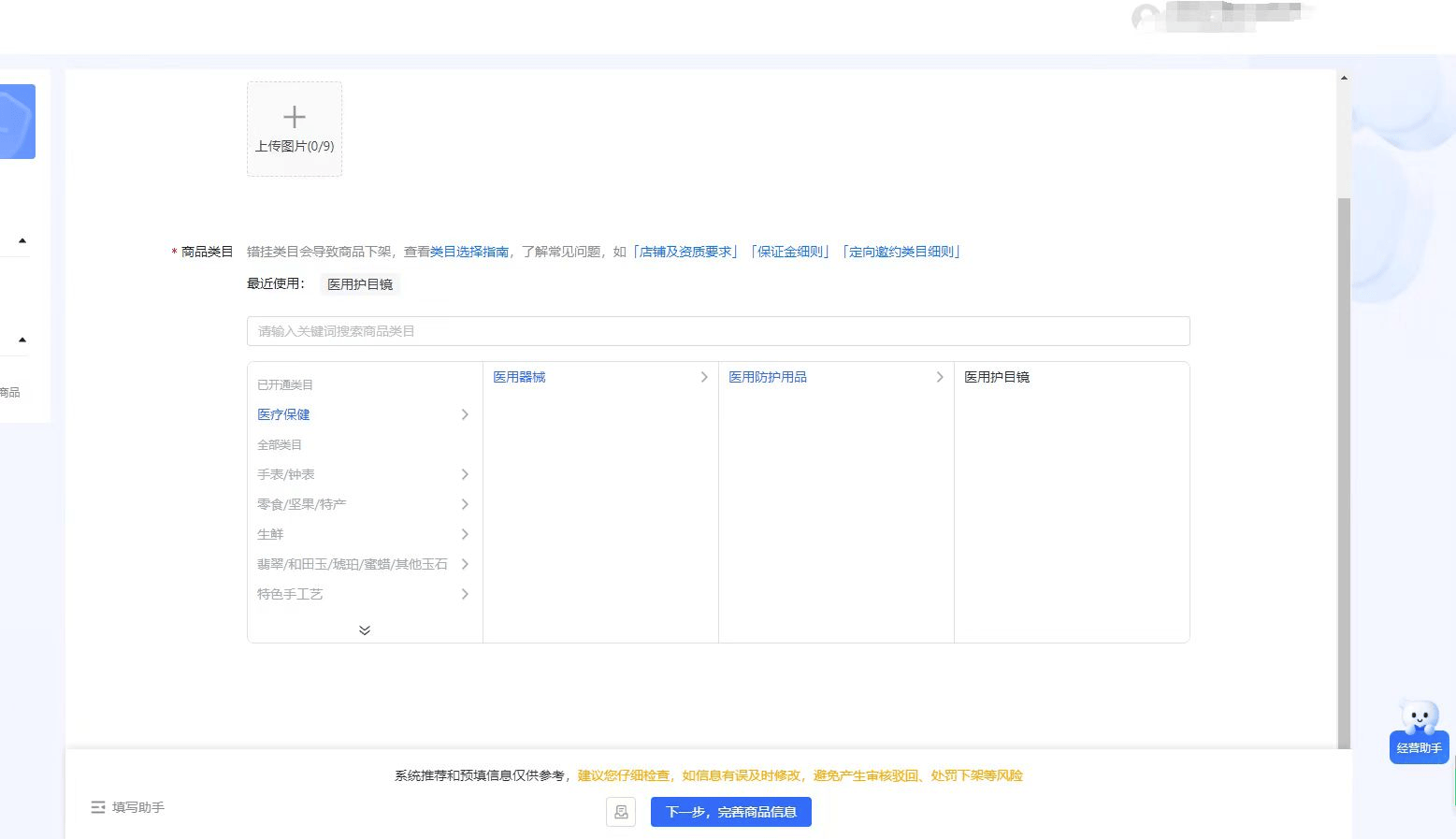This screenshot has height=839, width=1456.
Task: Expand more categories with double-chevron arrow
Action: point(365,630)
